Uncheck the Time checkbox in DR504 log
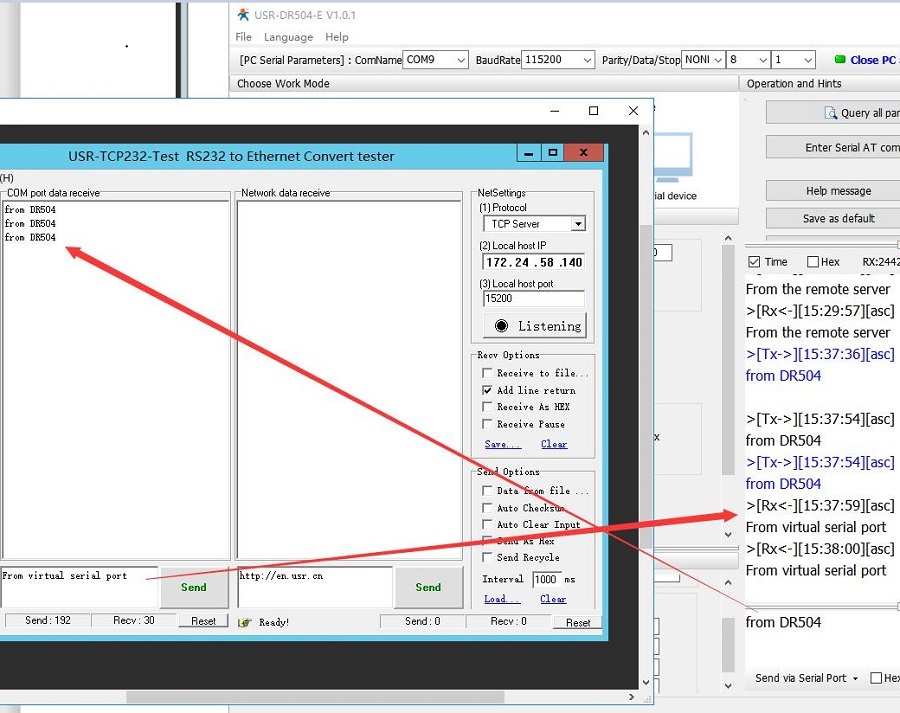Screen dimensions: 900x713 [754, 262]
